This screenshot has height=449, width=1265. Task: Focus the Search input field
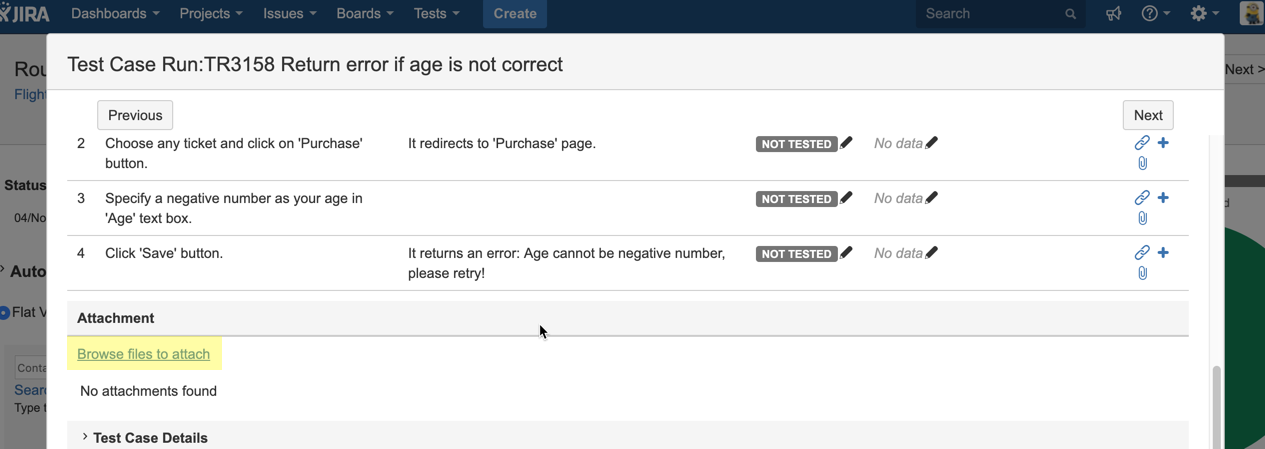point(990,14)
